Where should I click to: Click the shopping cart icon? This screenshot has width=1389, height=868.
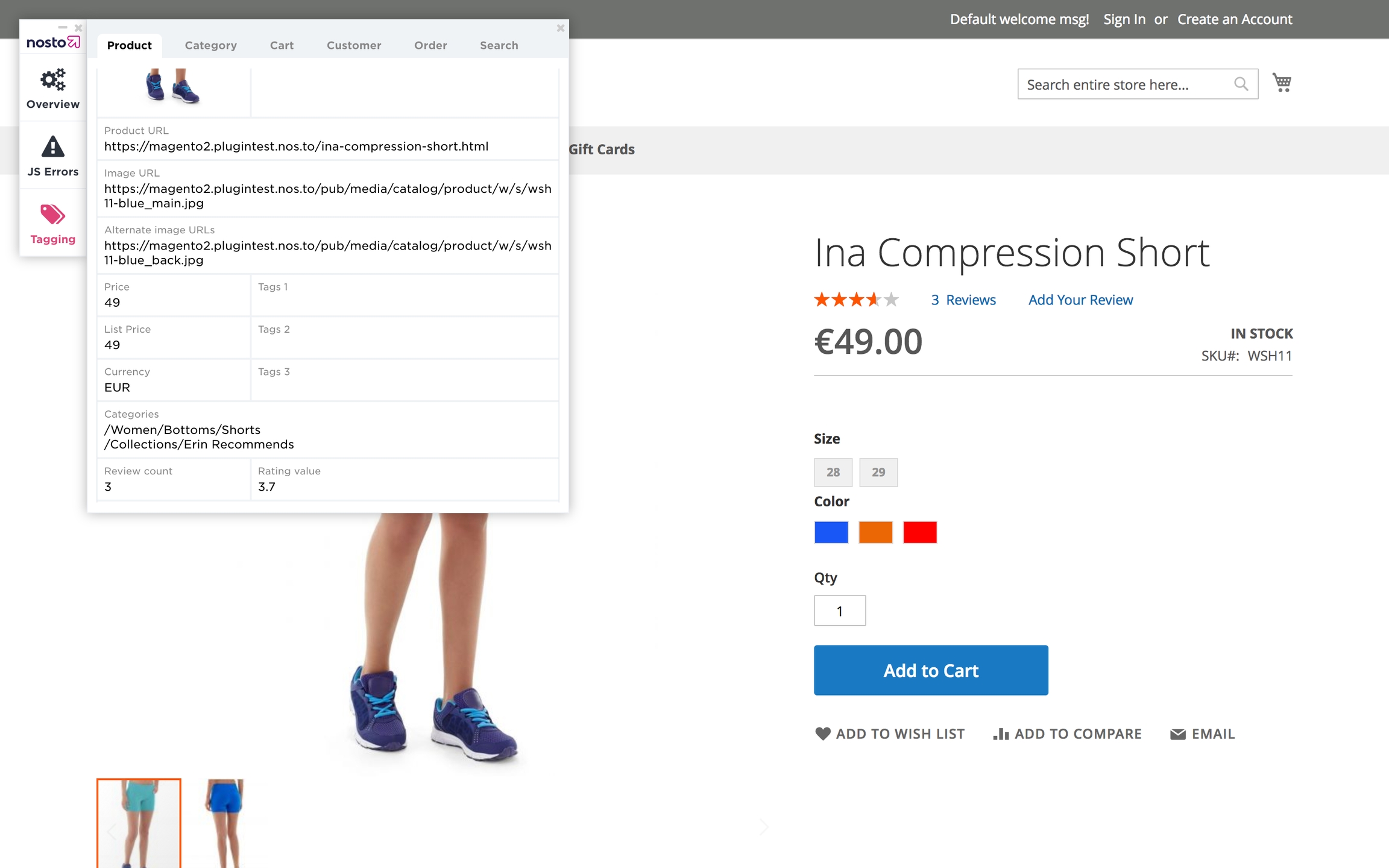coord(1282,83)
